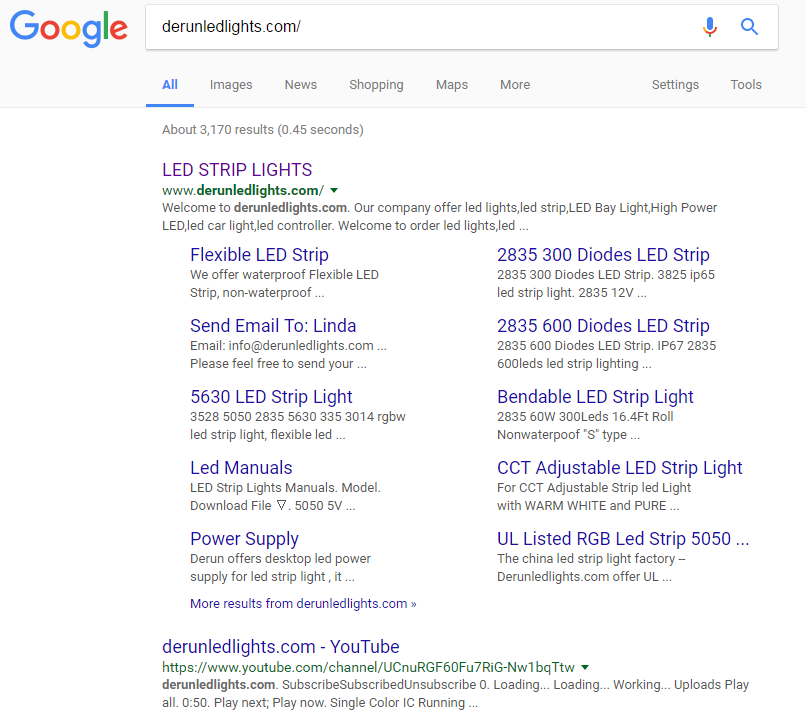
Task: Click 'Email: info@derunledlights.com' snippet
Action: [x=288, y=346]
